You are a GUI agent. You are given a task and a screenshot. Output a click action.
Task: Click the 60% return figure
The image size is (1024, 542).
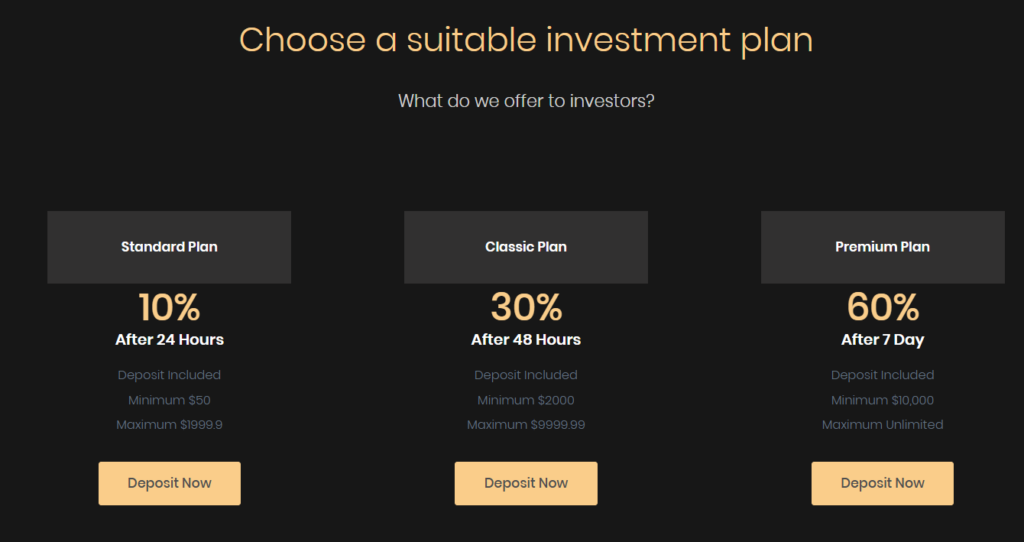click(882, 307)
